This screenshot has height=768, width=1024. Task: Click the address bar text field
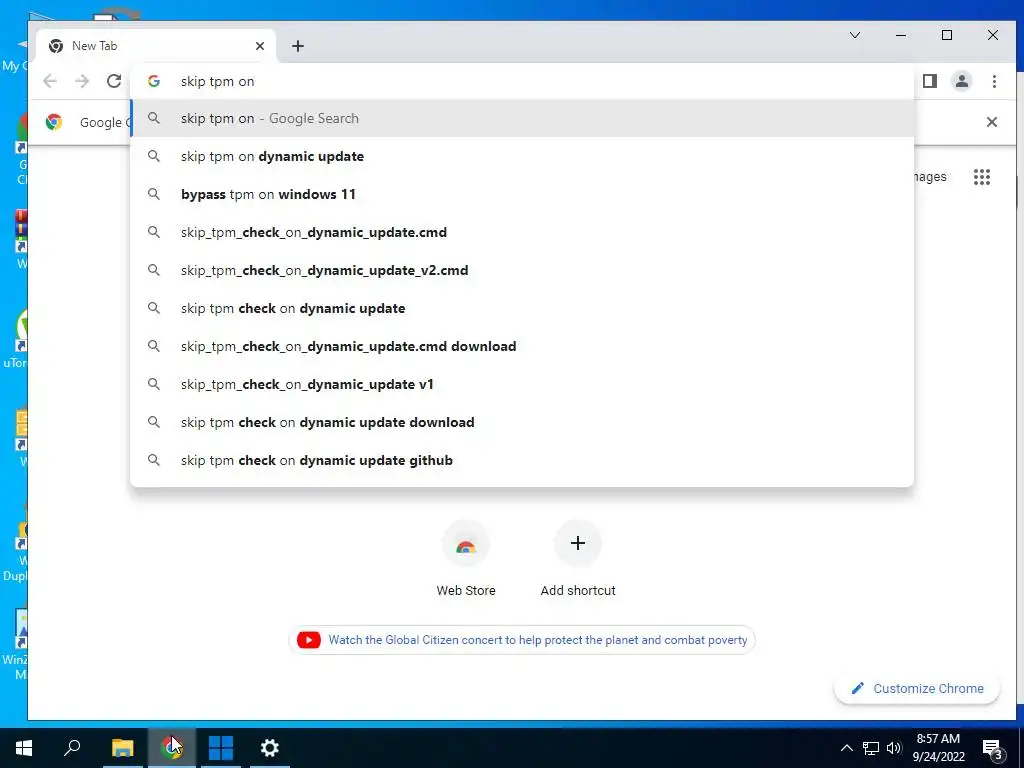pyautogui.click(x=522, y=81)
